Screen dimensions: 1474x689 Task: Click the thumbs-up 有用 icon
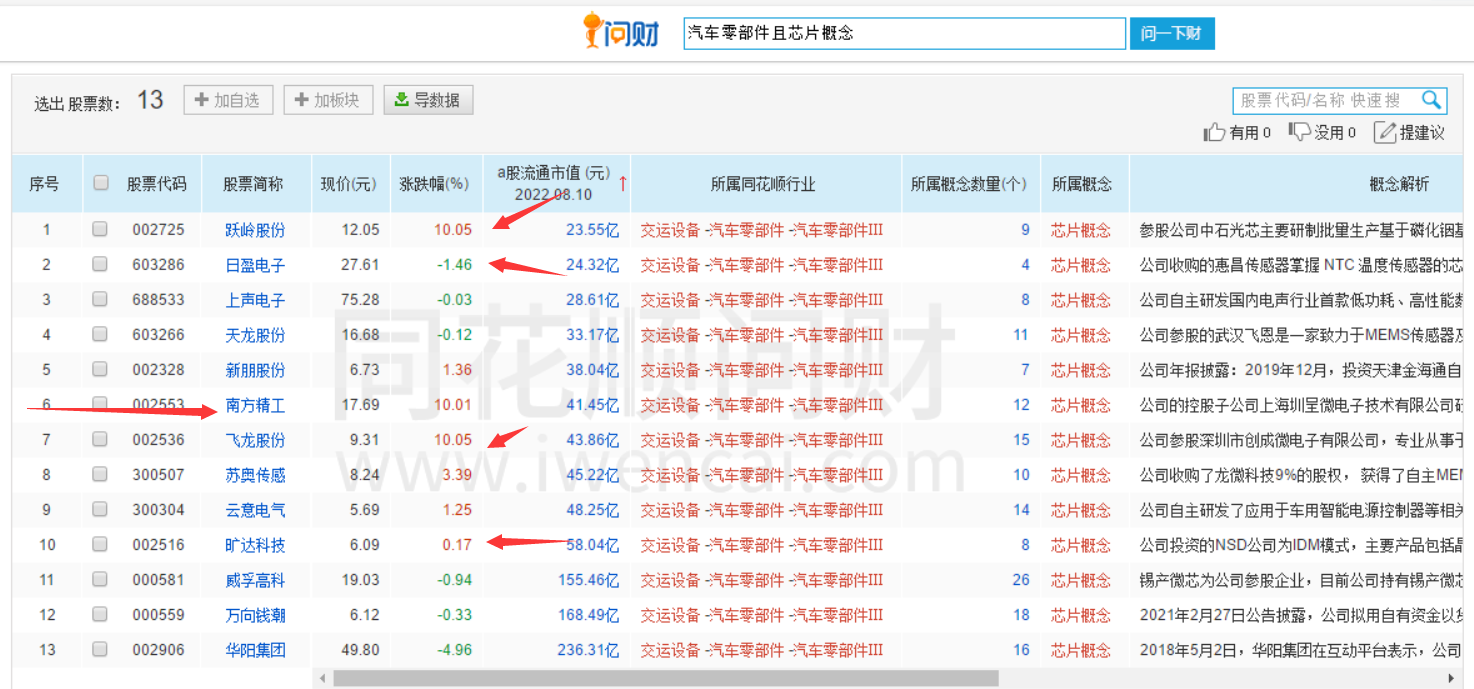click(x=1215, y=132)
